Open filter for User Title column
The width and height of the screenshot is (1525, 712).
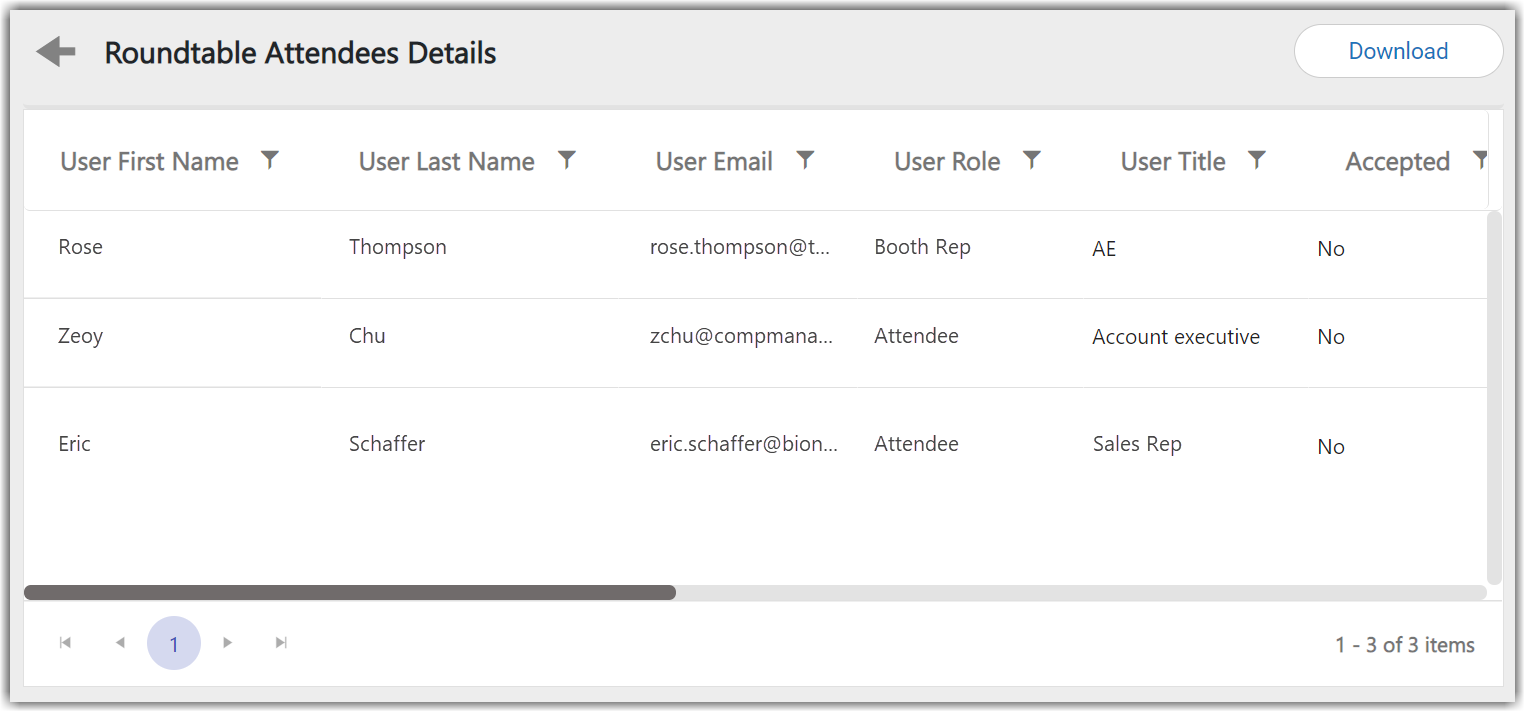[1257, 160]
